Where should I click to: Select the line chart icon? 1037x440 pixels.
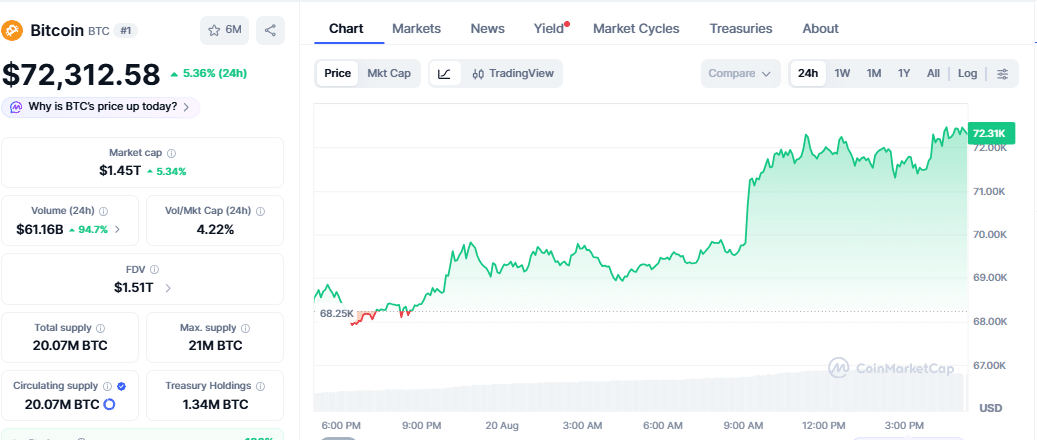click(x=444, y=73)
